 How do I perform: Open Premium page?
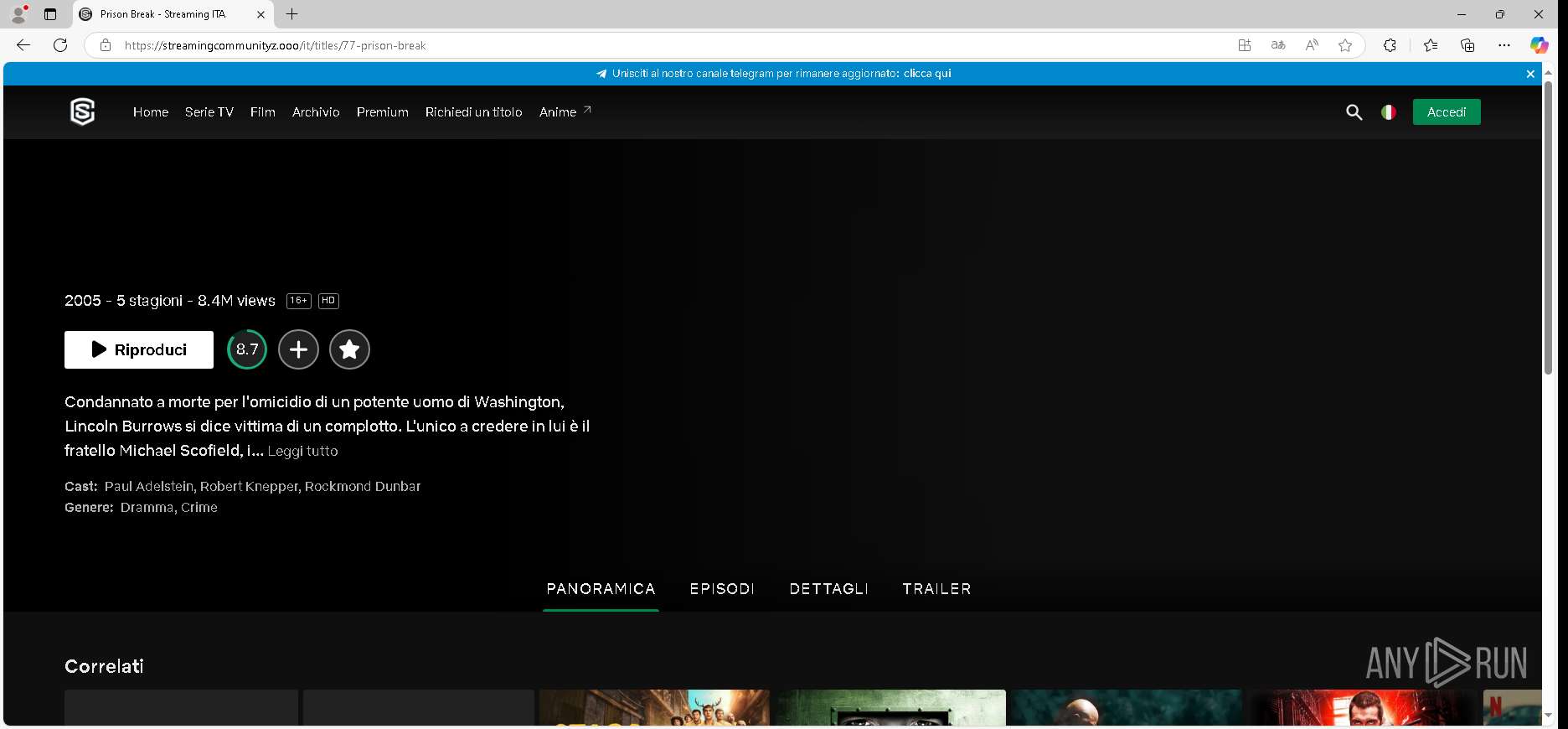coord(383,112)
